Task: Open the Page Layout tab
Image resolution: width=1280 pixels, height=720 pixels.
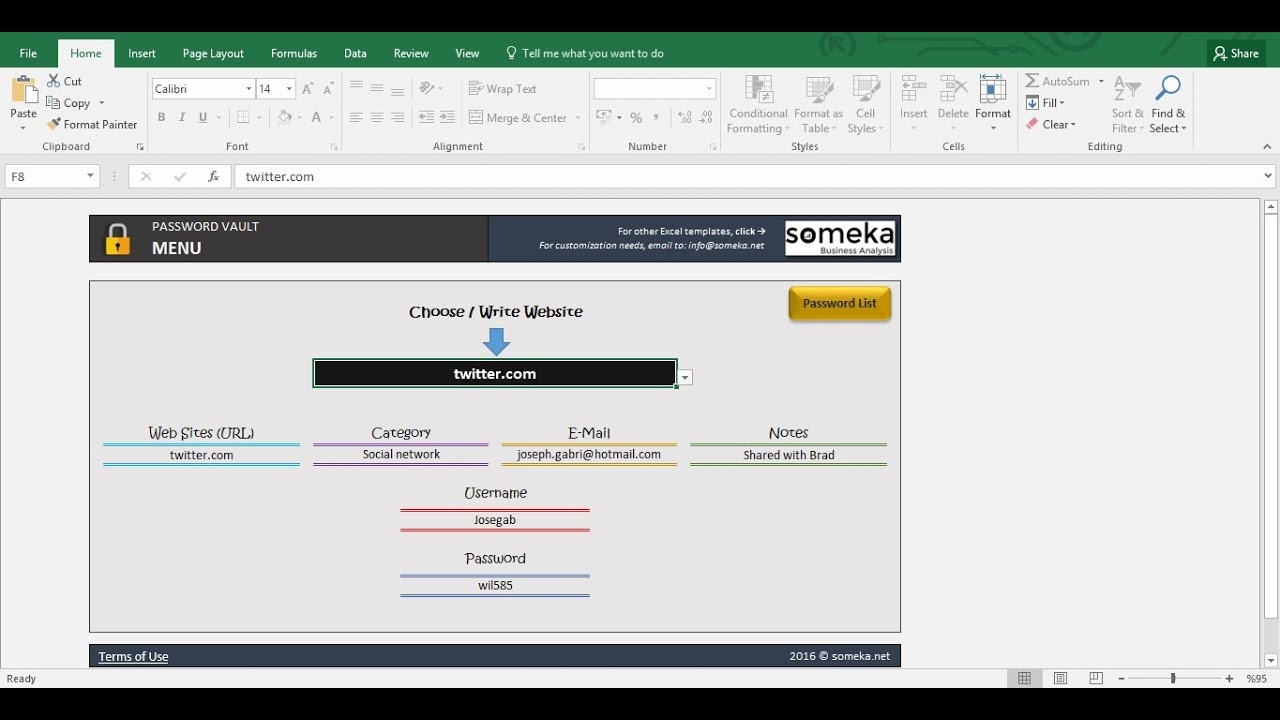Action: (x=213, y=54)
